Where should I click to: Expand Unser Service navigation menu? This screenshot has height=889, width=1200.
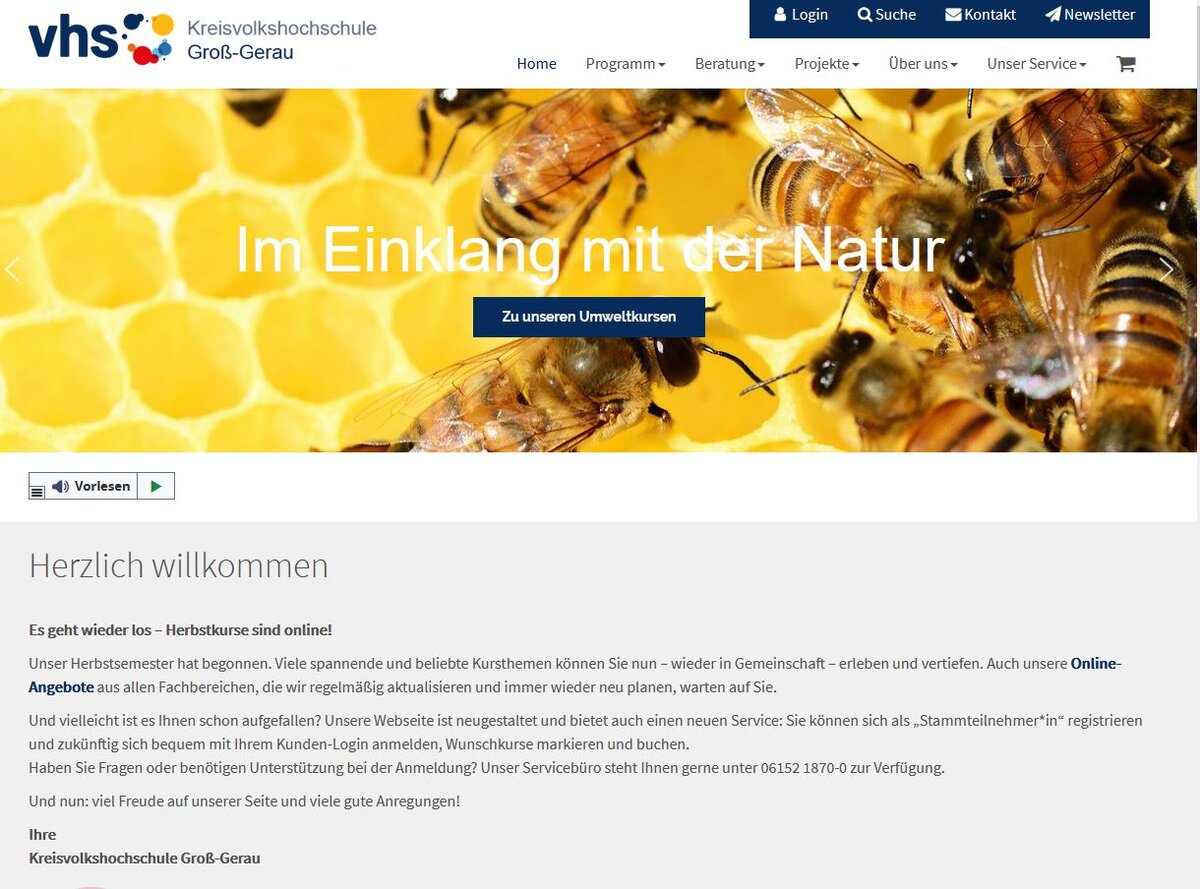(x=1036, y=64)
